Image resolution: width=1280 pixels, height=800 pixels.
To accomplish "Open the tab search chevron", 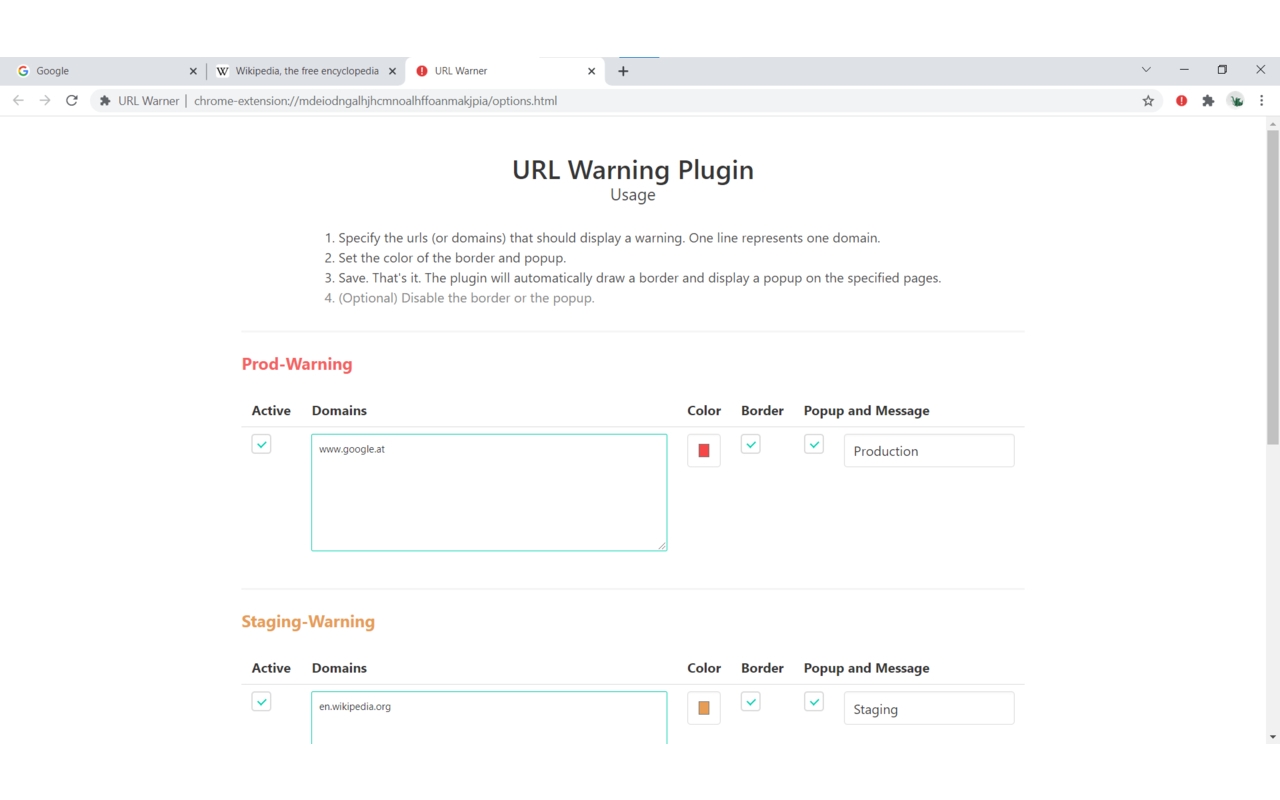I will 1146,70.
